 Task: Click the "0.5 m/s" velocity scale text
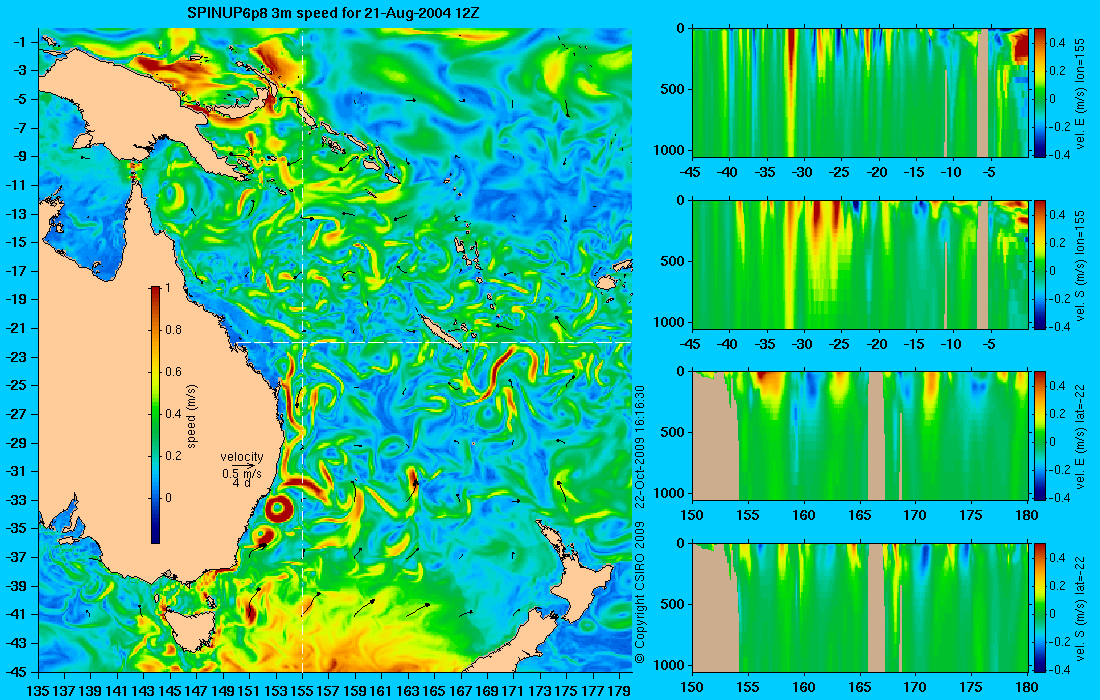pyautogui.click(x=242, y=474)
